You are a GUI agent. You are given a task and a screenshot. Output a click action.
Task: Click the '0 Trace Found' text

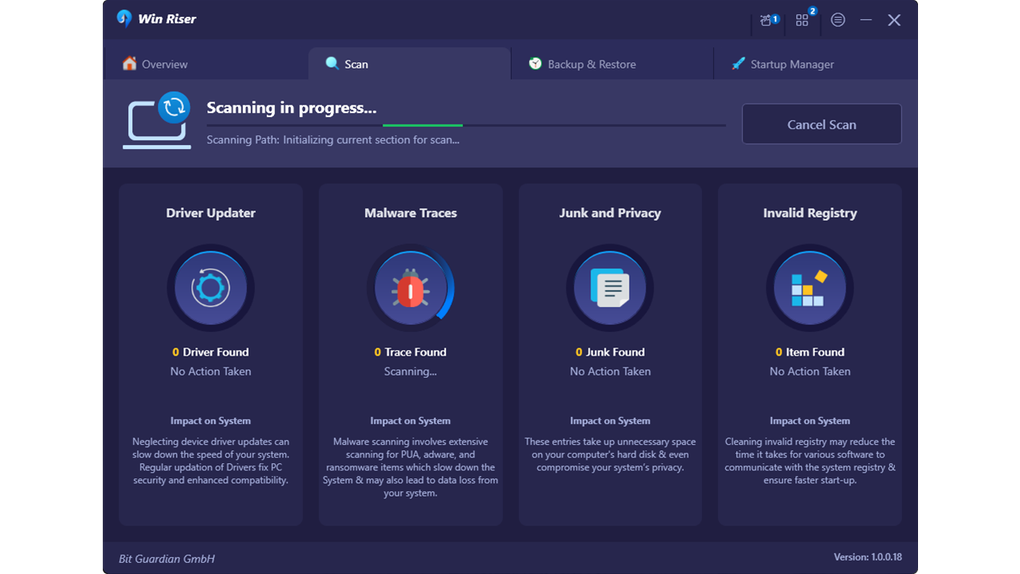[410, 352]
